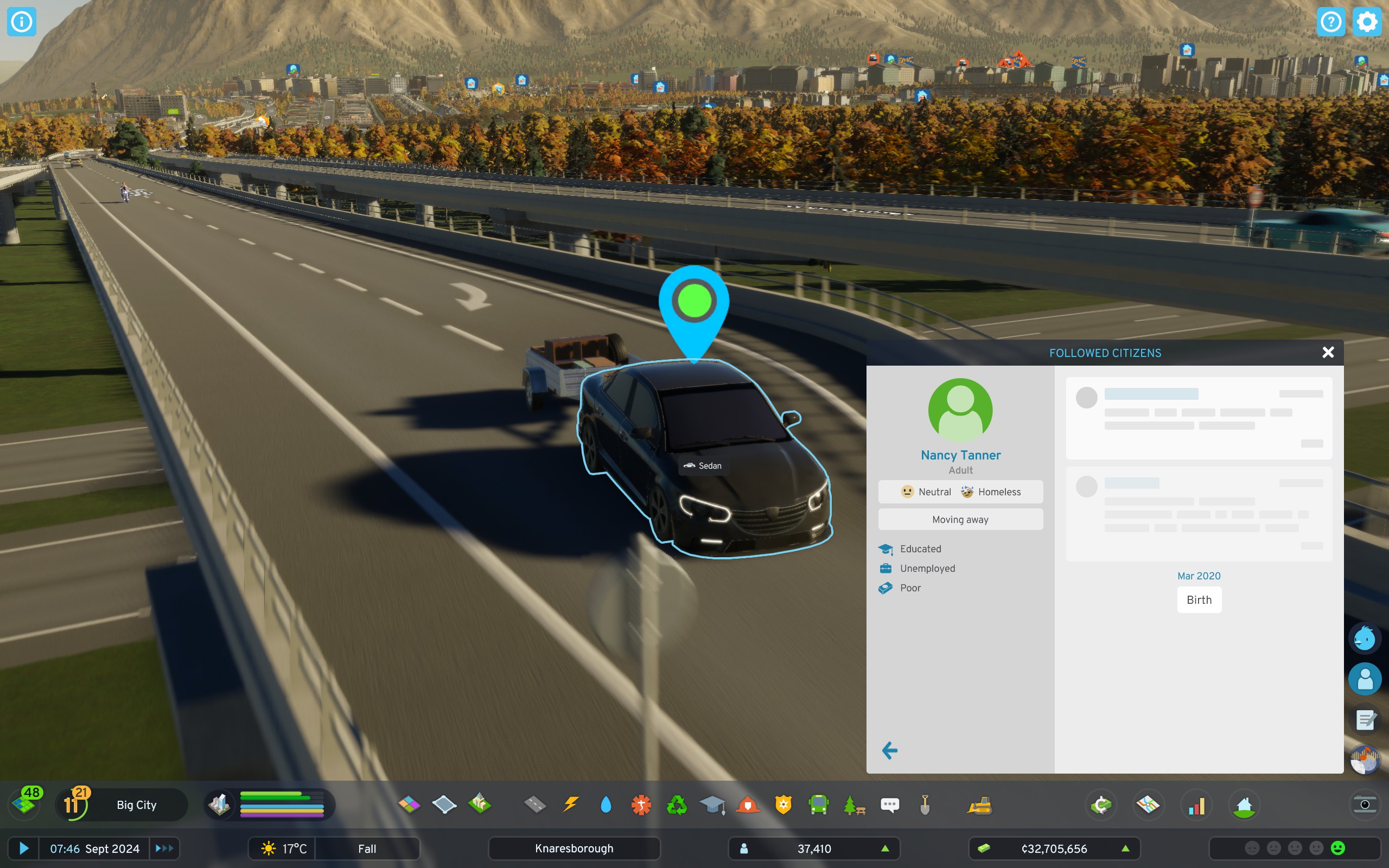
Task: Click the Homeless status label
Action: click(991, 492)
